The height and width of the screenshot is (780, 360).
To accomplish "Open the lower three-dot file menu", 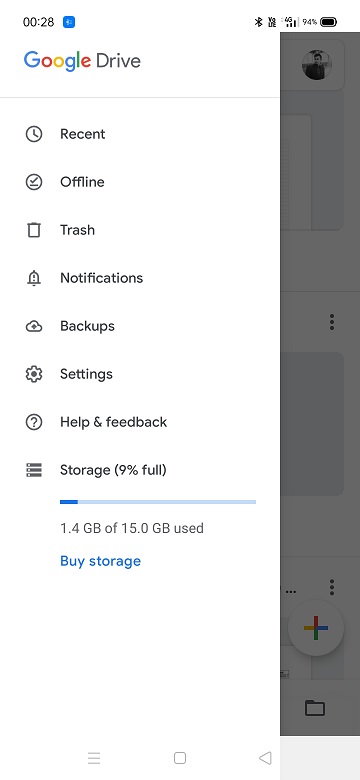I will [332, 587].
